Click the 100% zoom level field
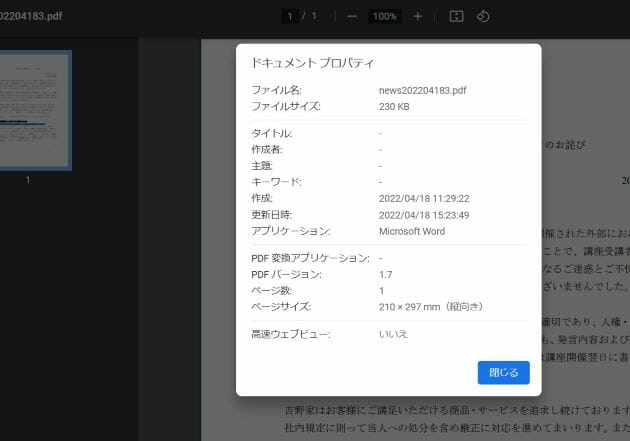The image size is (630, 441). (x=384, y=17)
